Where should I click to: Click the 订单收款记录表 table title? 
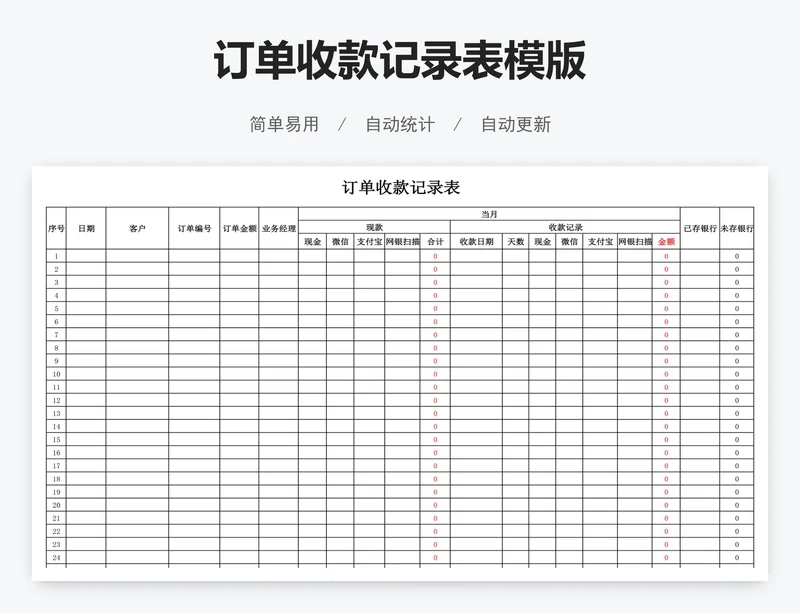[x=401, y=187]
